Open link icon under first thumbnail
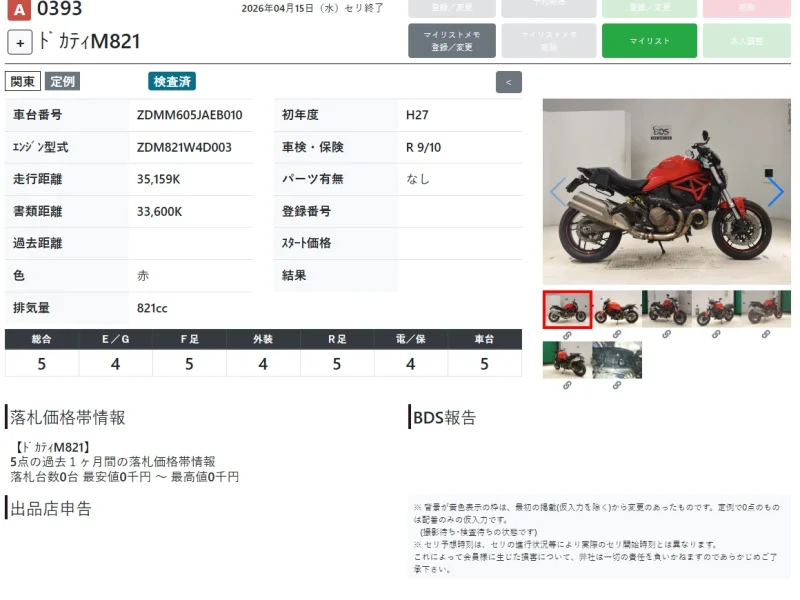The height and width of the screenshot is (600, 800). [567, 335]
